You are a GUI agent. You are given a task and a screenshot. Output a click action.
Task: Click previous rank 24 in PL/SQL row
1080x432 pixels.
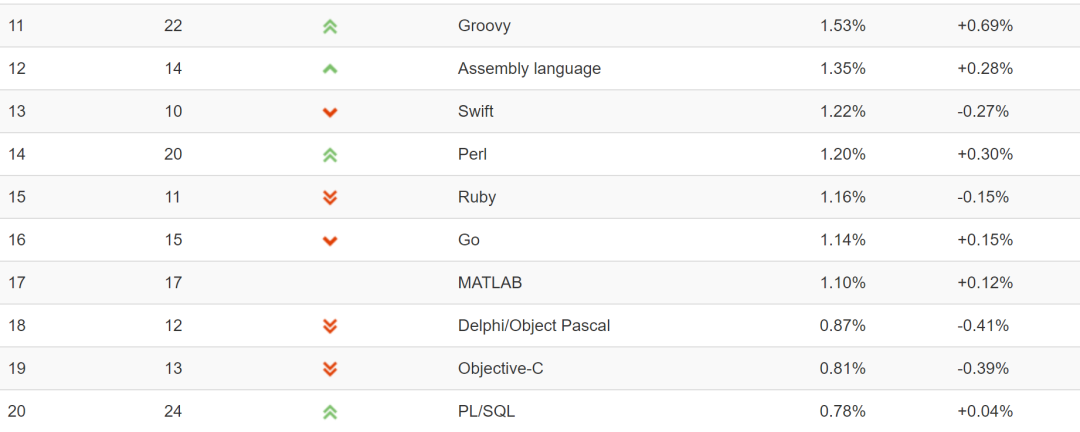[x=174, y=411]
